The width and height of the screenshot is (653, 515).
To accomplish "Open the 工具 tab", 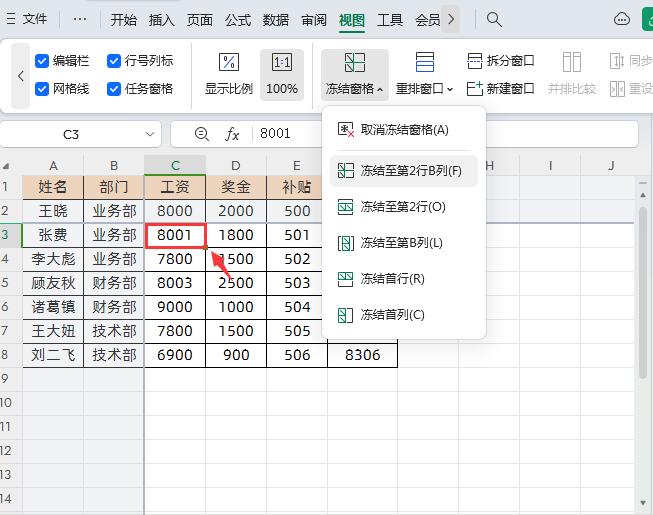I will tap(390, 20).
